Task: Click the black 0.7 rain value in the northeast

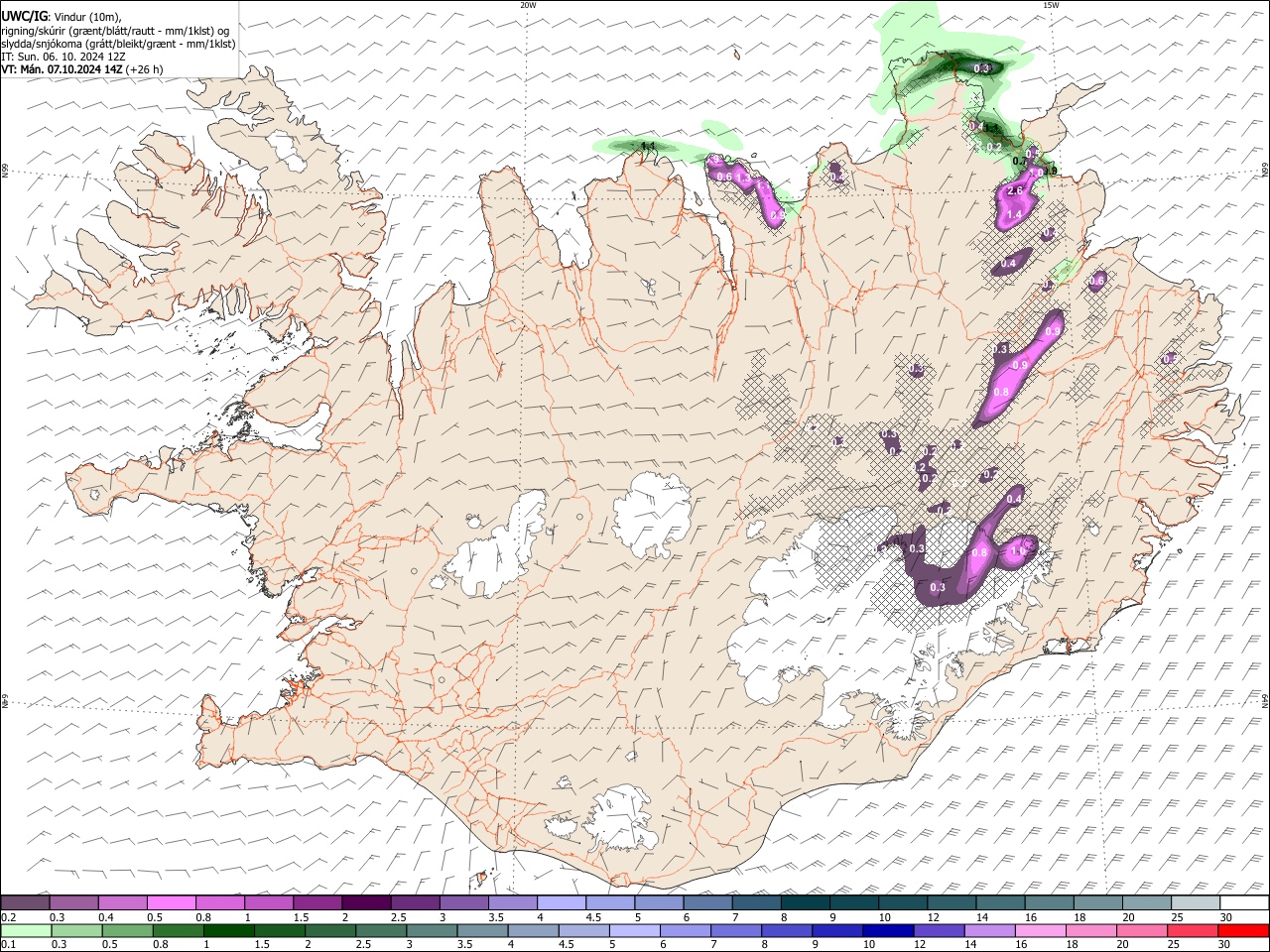Action: 1019,162
